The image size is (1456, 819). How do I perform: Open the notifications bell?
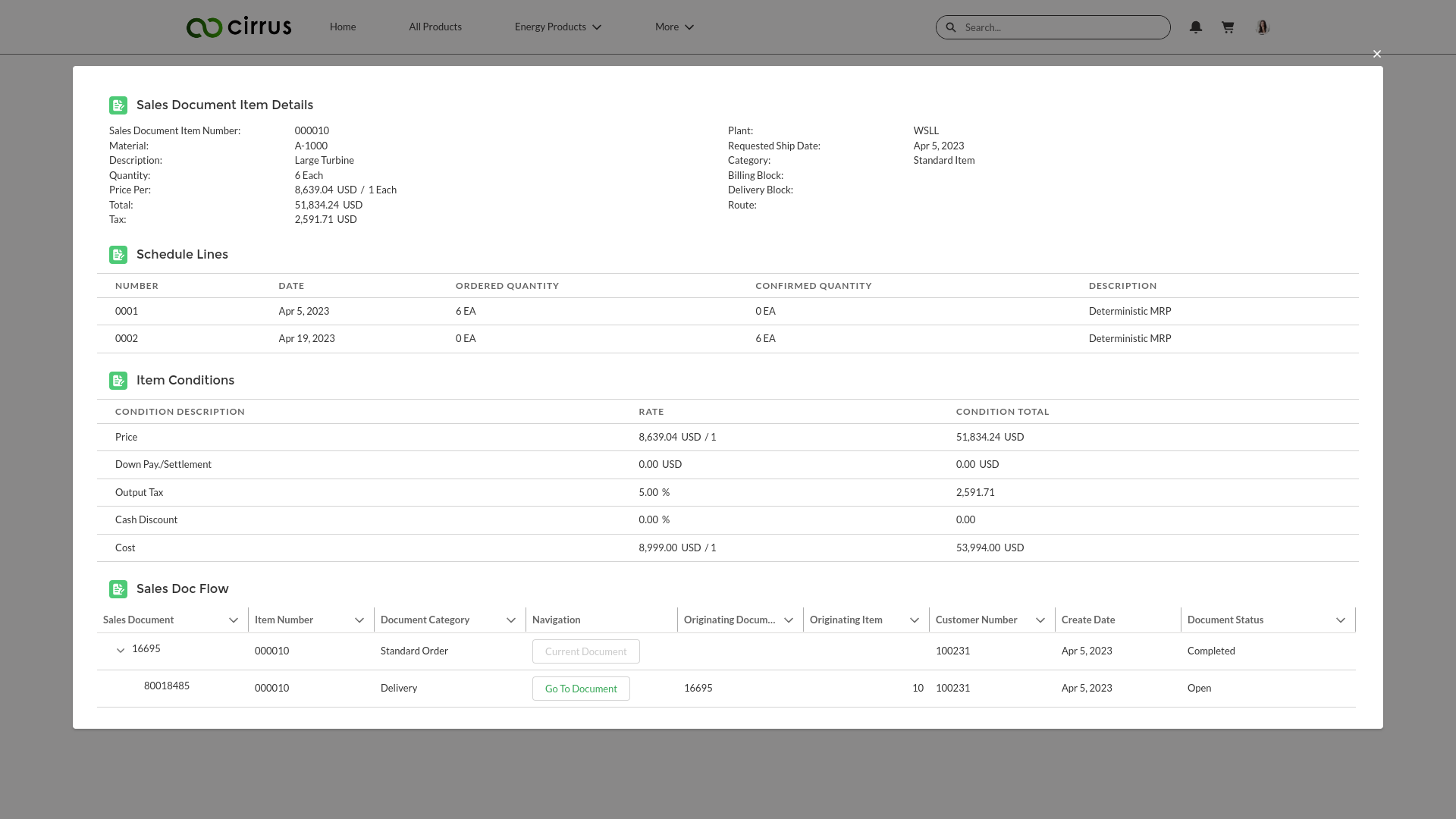(x=1196, y=27)
